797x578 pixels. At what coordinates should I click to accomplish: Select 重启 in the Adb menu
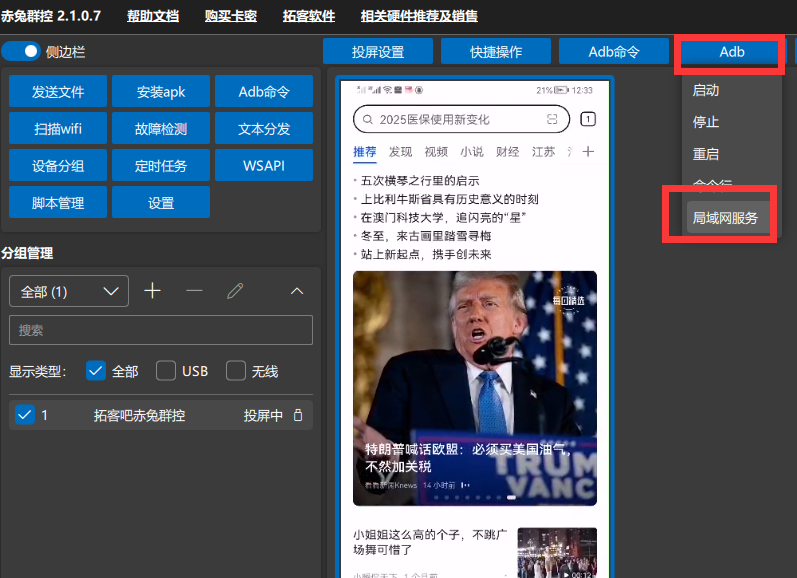(706, 154)
